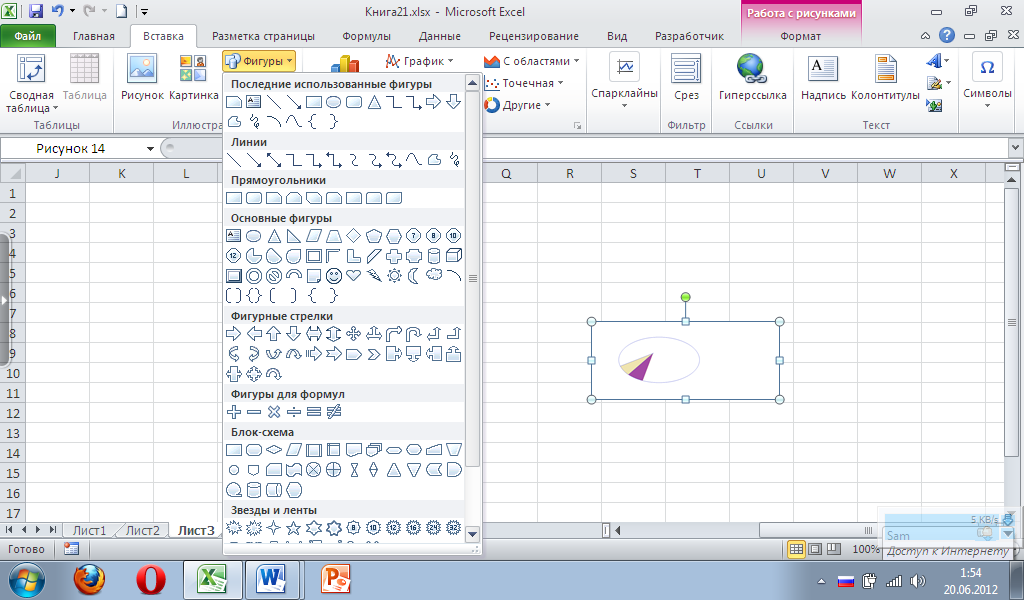Open Other charts (Другие) dropdown
1024x600 pixels.
pos(517,104)
